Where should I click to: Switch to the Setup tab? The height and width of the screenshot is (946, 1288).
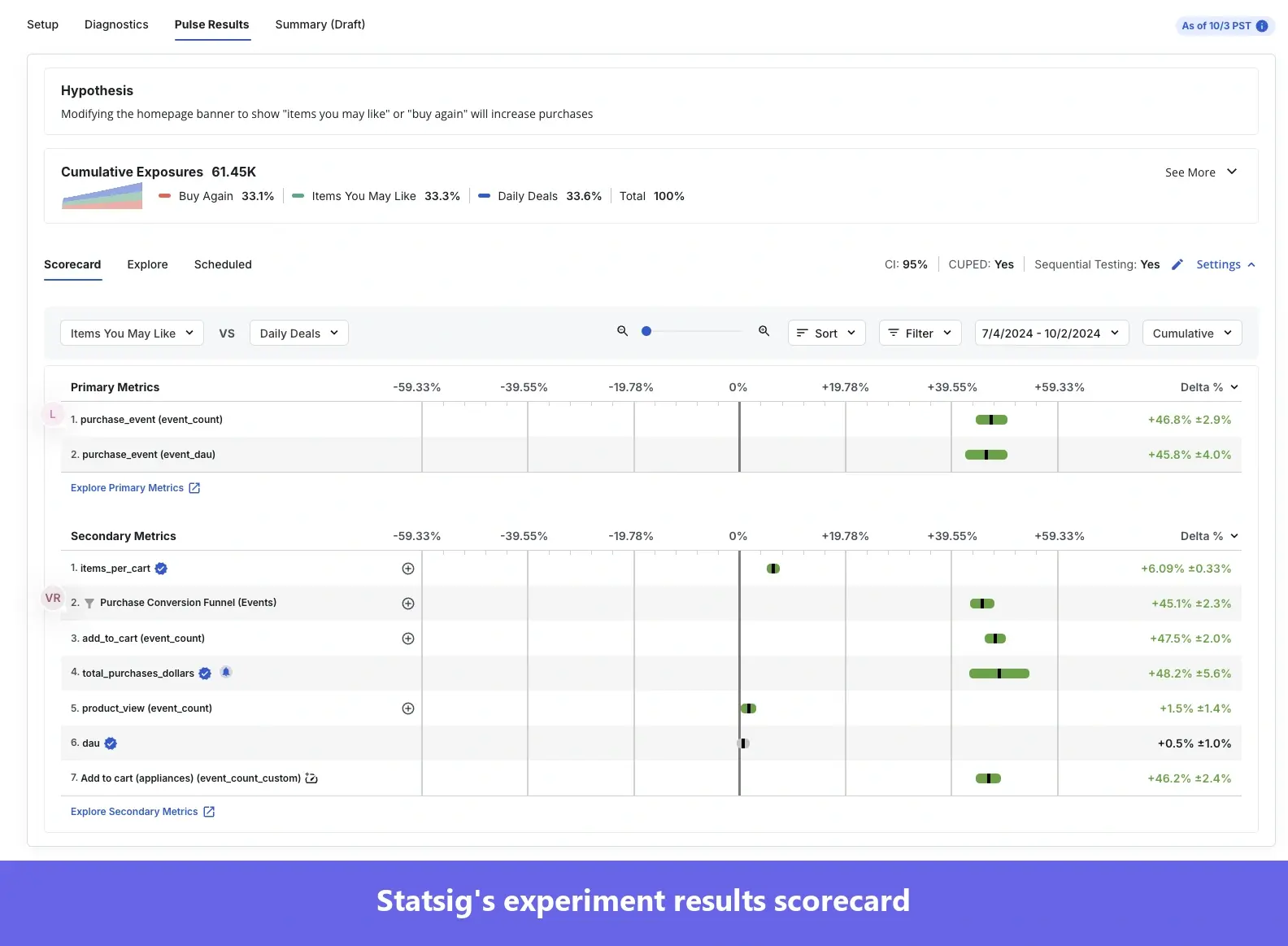coord(42,24)
